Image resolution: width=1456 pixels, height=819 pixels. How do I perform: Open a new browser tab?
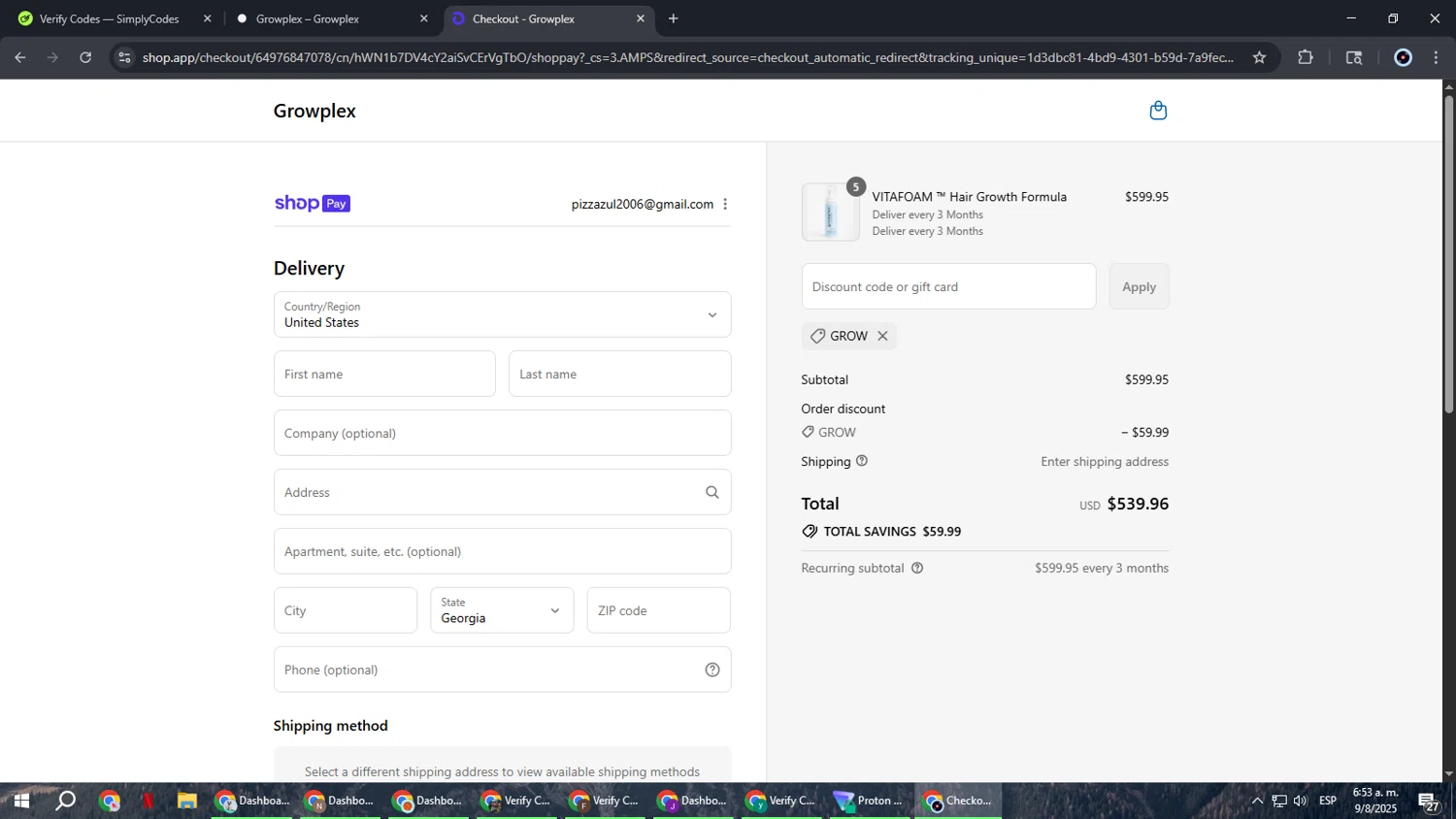(674, 18)
